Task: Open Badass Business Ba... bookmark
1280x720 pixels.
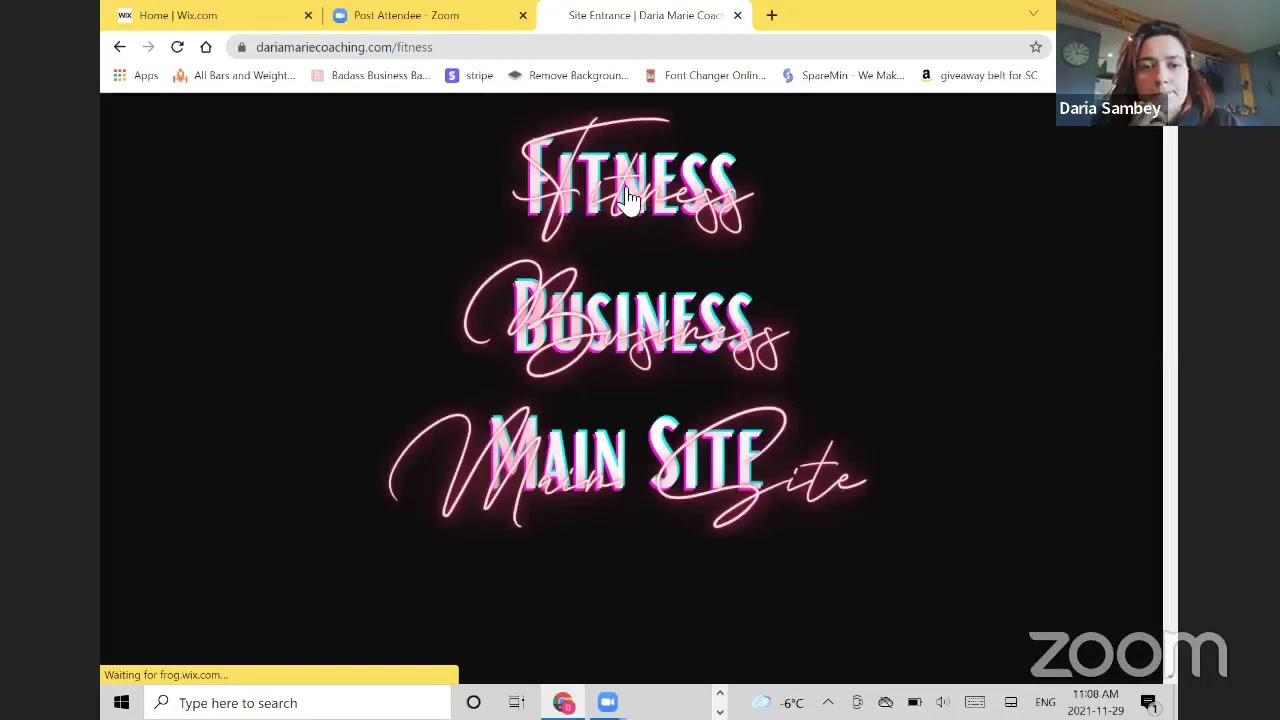Action: [370, 75]
